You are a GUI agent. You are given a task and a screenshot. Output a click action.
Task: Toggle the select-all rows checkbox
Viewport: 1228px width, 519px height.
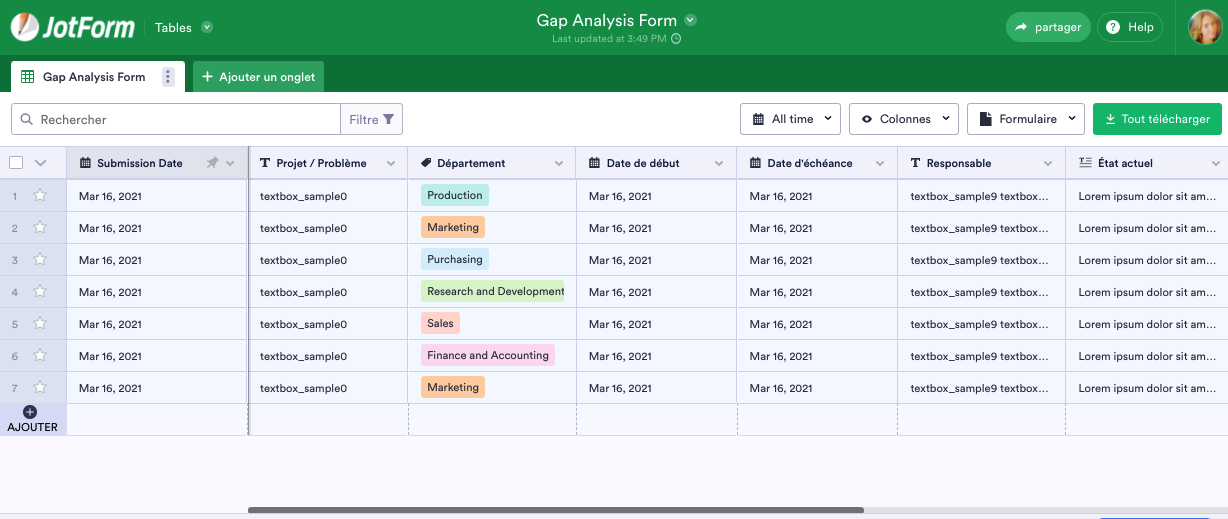[x=16, y=163]
